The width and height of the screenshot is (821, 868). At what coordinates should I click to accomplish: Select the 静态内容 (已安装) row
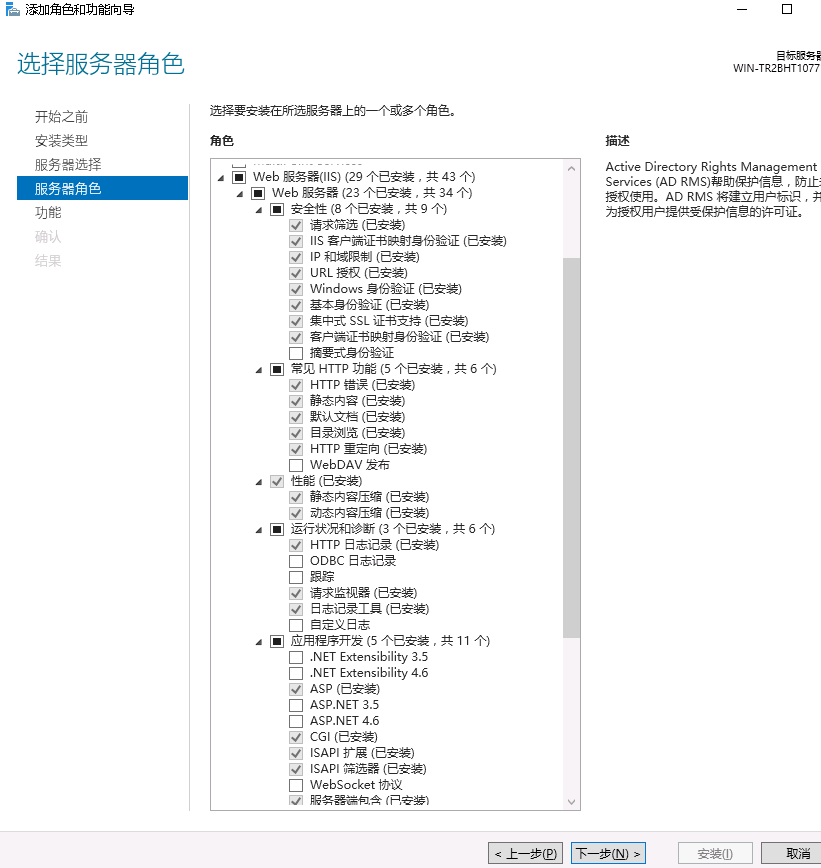[x=357, y=401]
